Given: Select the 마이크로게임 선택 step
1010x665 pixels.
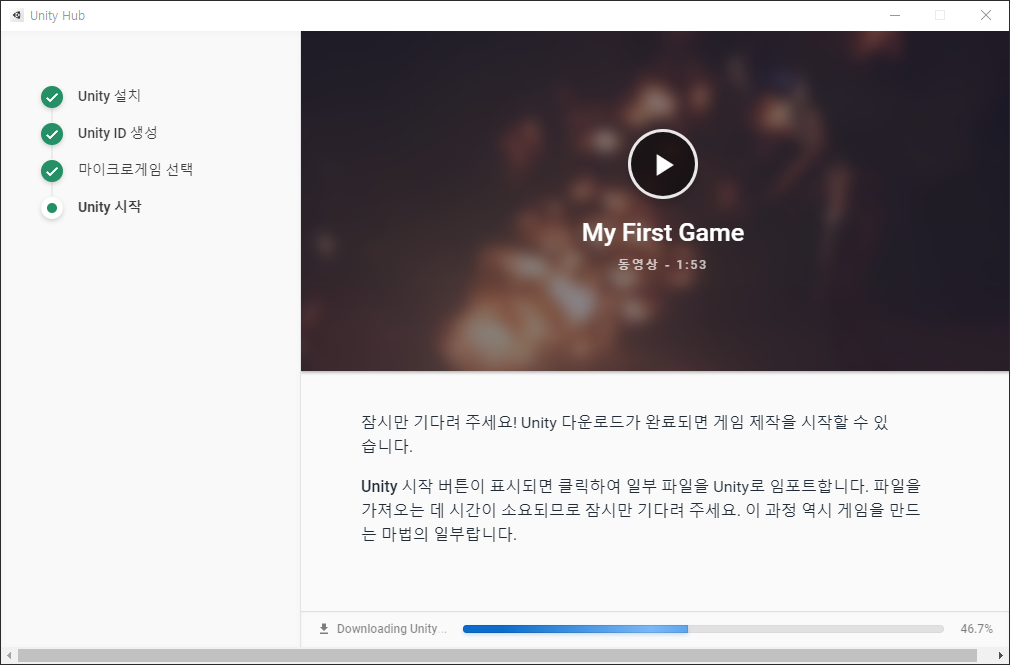Looking at the screenshot, I should tap(135, 170).
